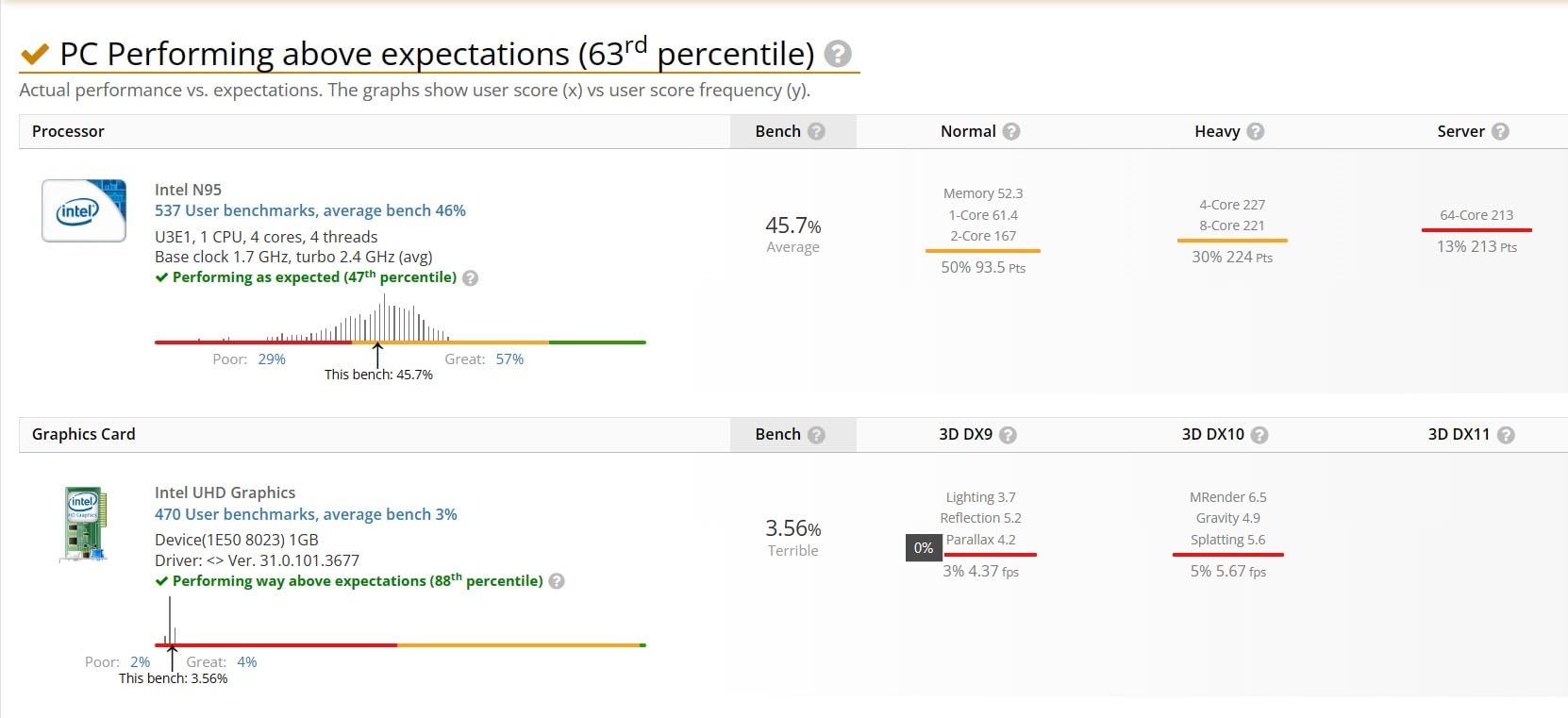This screenshot has height=718, width=1568.
Task: Click the Intel graphics card thumbnail
Action: coord(84,524)
